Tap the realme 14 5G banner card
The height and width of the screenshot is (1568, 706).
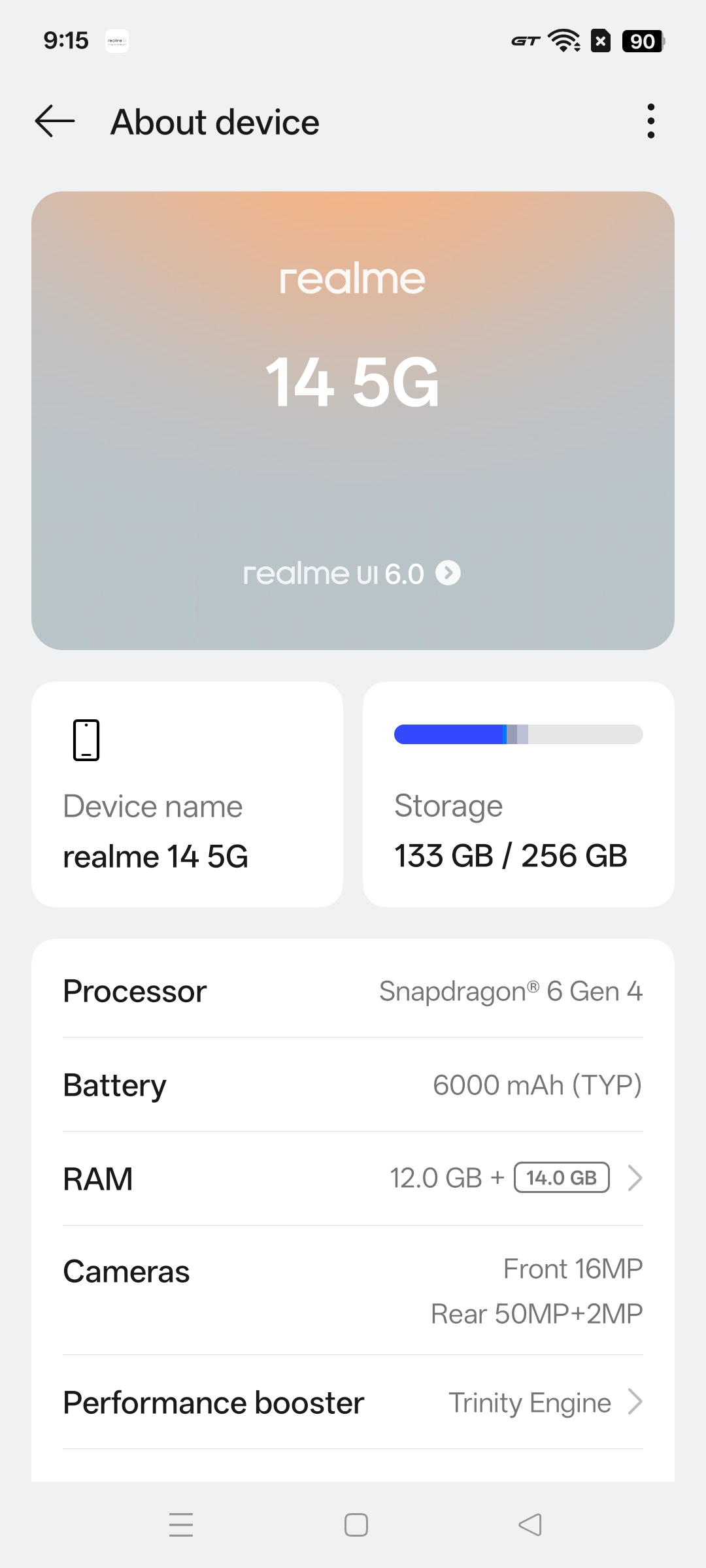click(353, 392)
